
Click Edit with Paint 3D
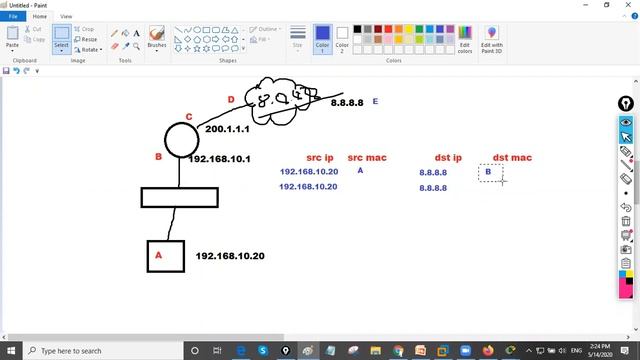tap(491, 39)
